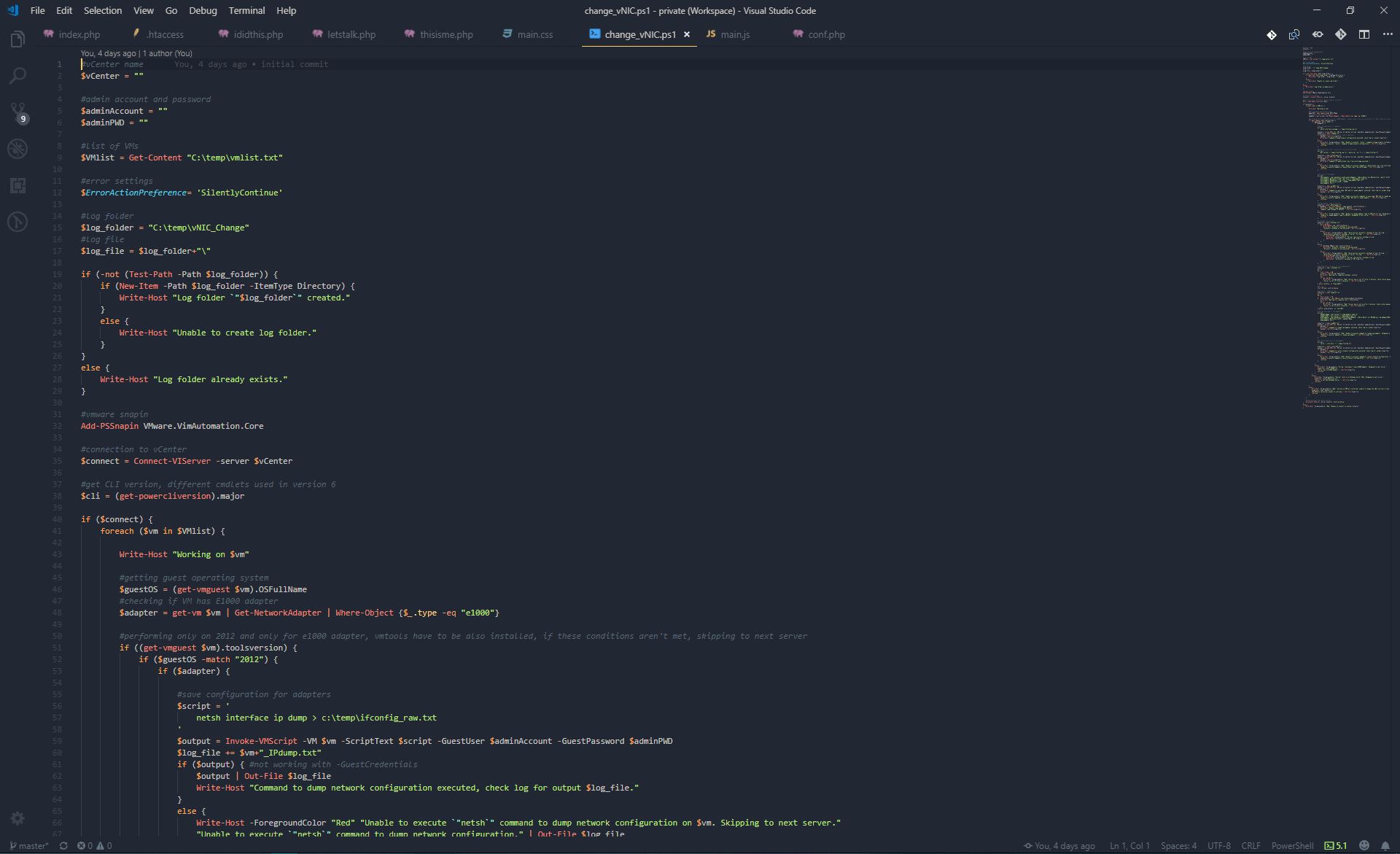
Task: Open the GitLens view in activity bar
Action: click(x=17, y=222)
